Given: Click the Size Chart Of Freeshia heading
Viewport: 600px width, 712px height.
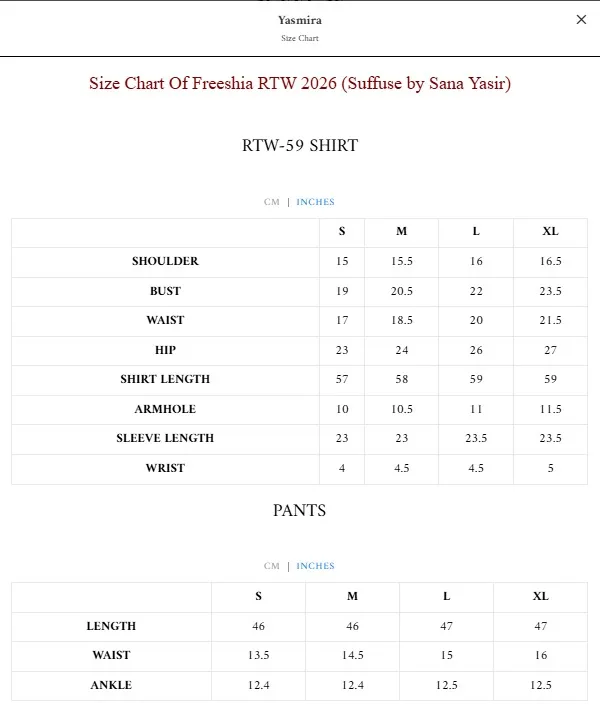Looking at the screenshot, I should tap(300, 84).
